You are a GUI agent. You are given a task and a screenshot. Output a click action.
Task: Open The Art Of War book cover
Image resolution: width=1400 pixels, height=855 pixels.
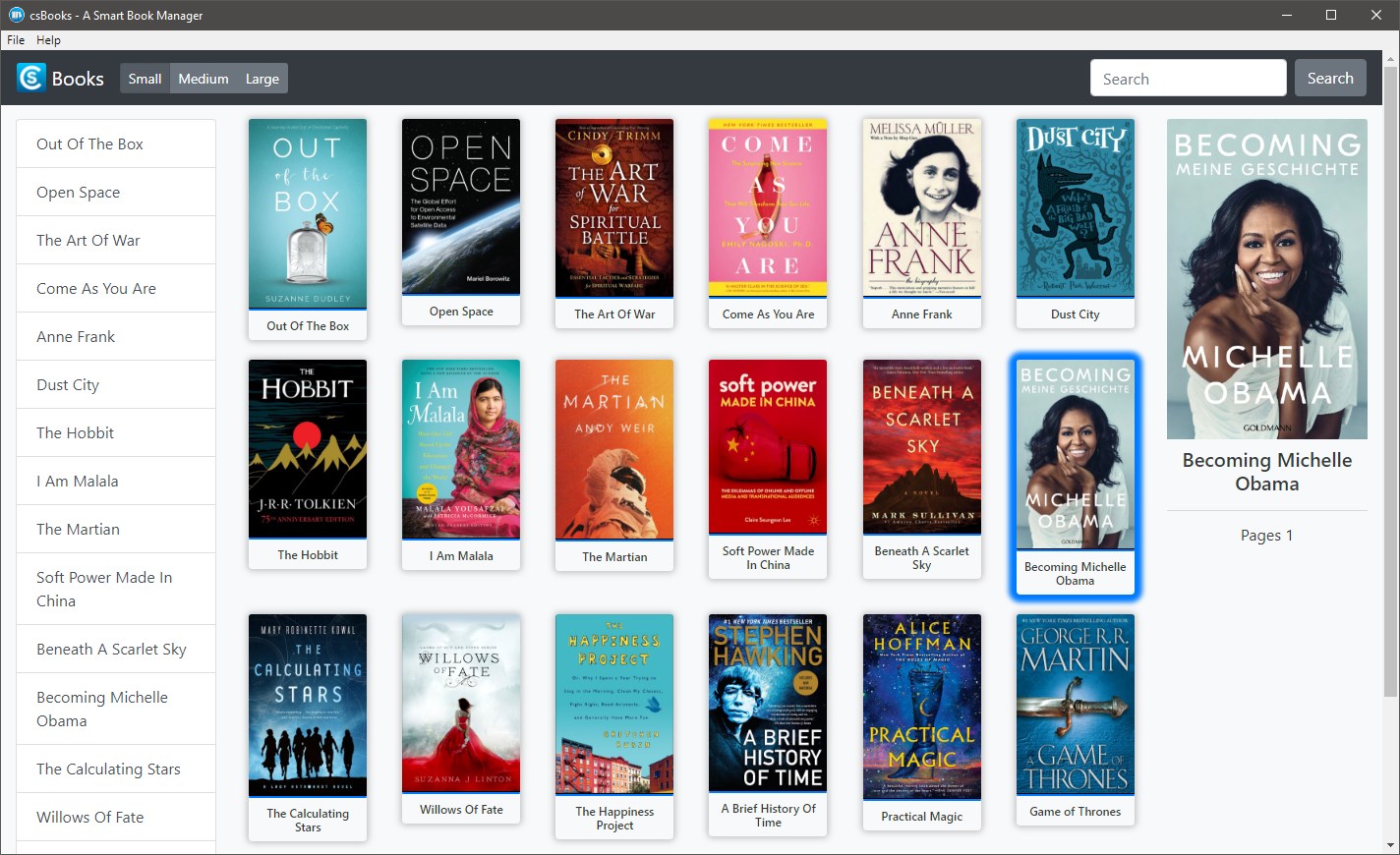point(614,208)
